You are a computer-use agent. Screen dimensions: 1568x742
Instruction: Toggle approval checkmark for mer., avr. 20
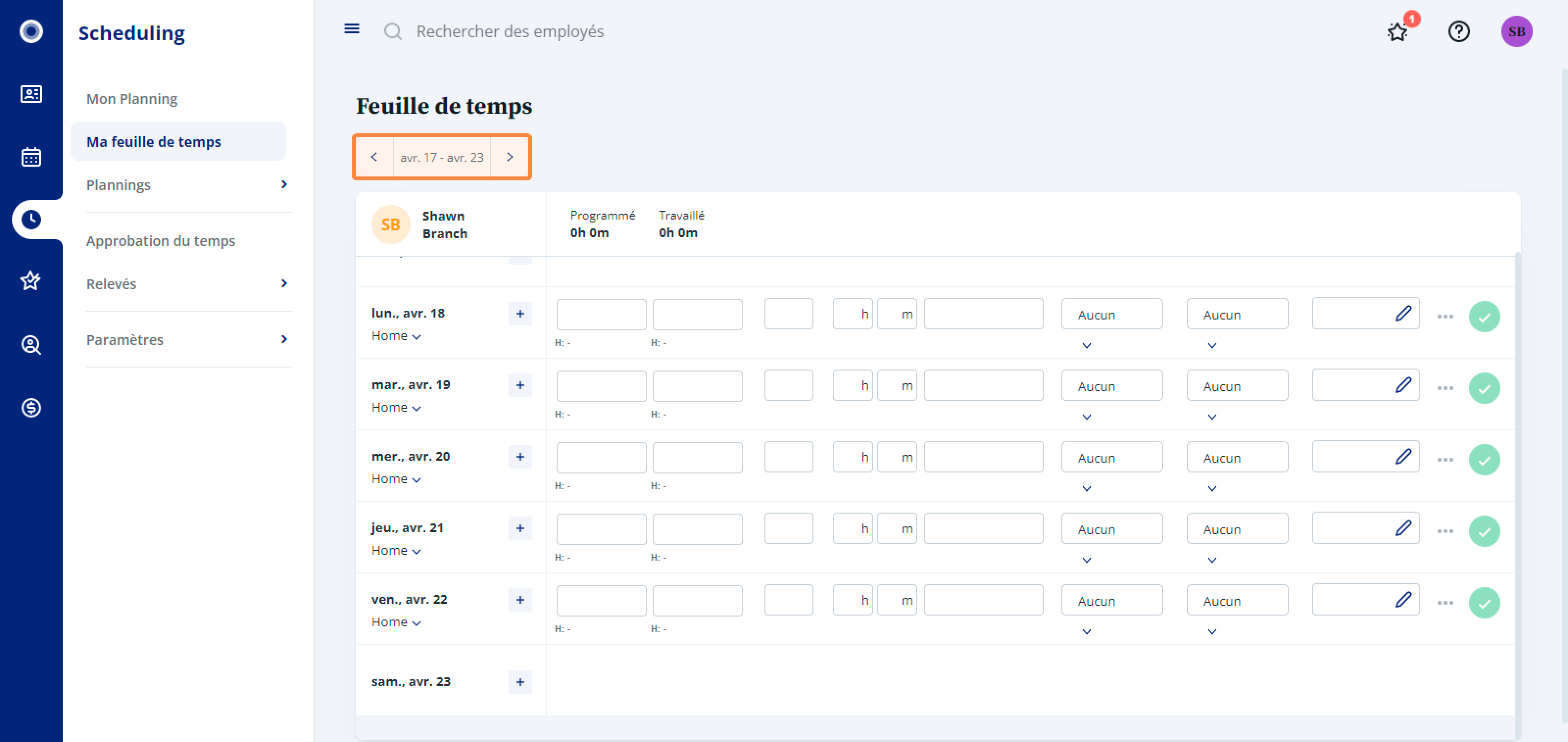click(x=1484, y=460)
